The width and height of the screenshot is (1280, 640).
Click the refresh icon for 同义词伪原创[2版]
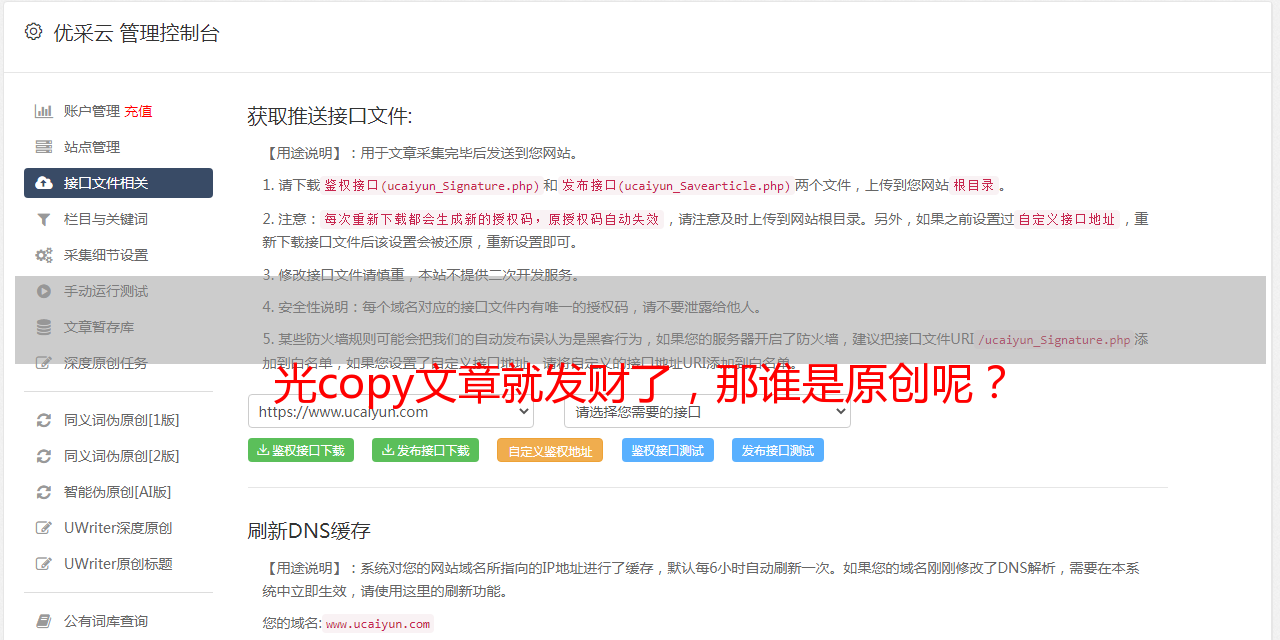[44, 456]
